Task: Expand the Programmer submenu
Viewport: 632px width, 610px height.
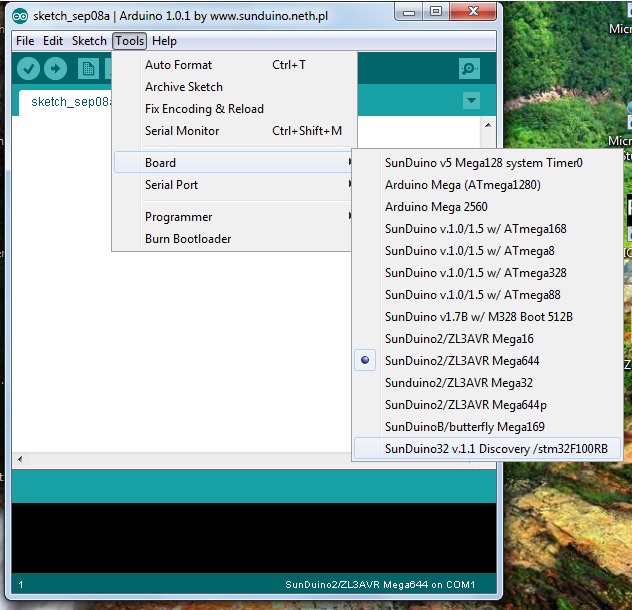Action: pos(233,217)
